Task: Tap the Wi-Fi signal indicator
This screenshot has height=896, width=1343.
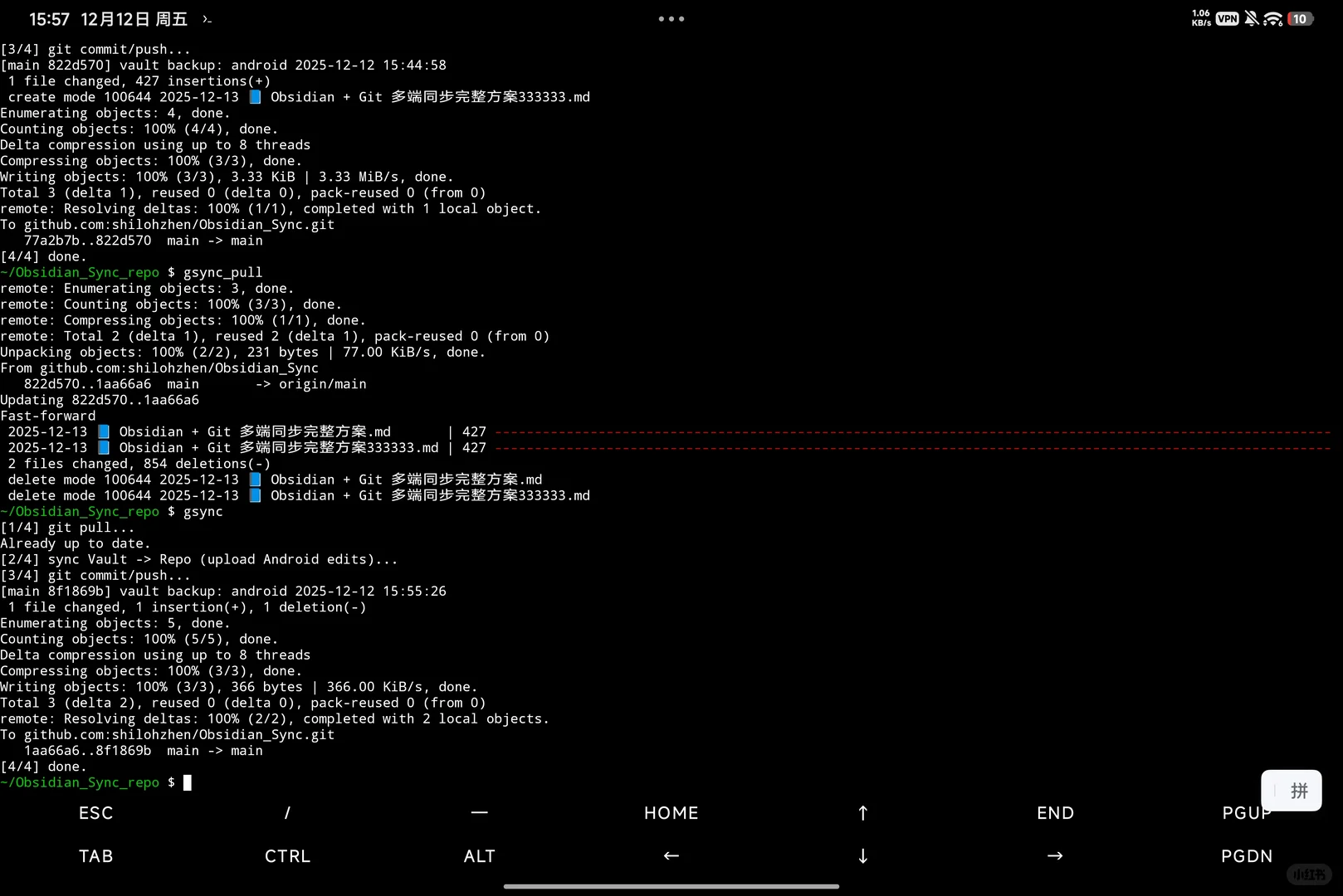Action: coord(1272,18)
